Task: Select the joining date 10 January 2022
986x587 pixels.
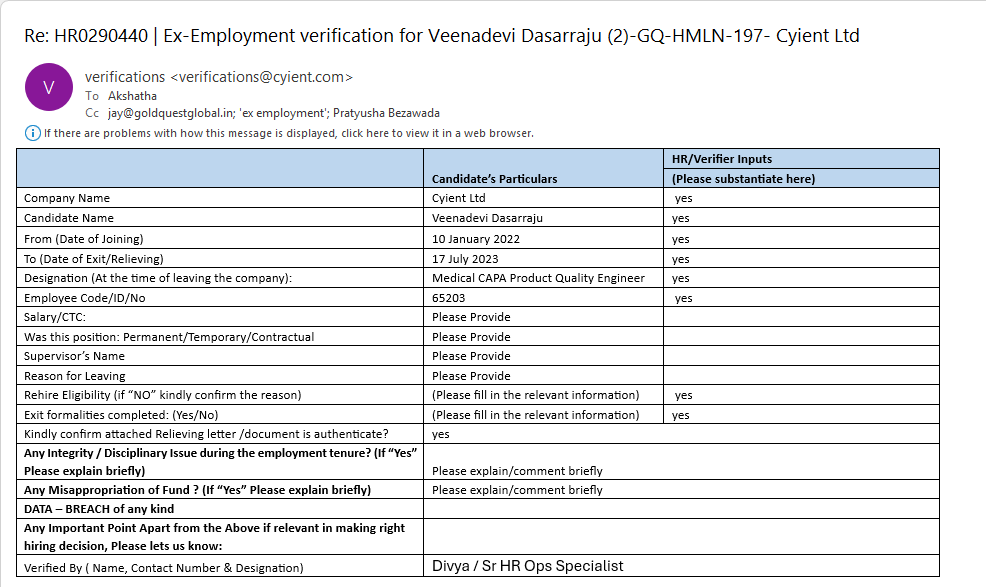Action: pyautogui.click(x=476, y=239)
